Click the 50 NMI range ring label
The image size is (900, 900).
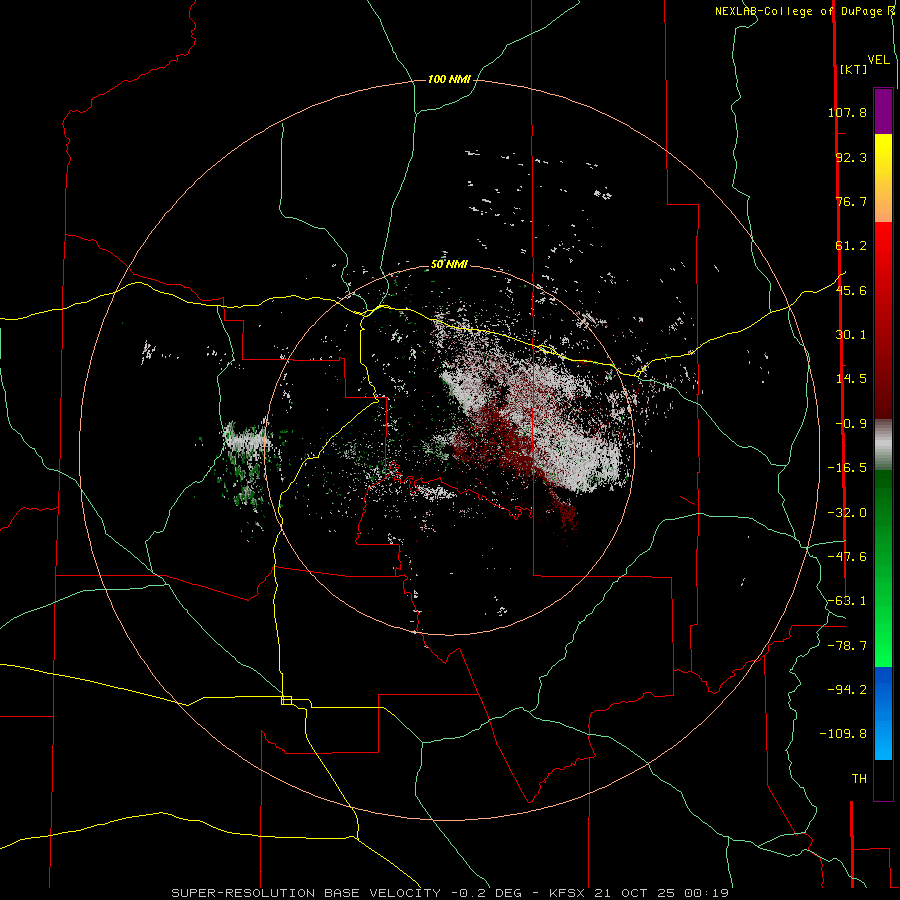(449, 265)
